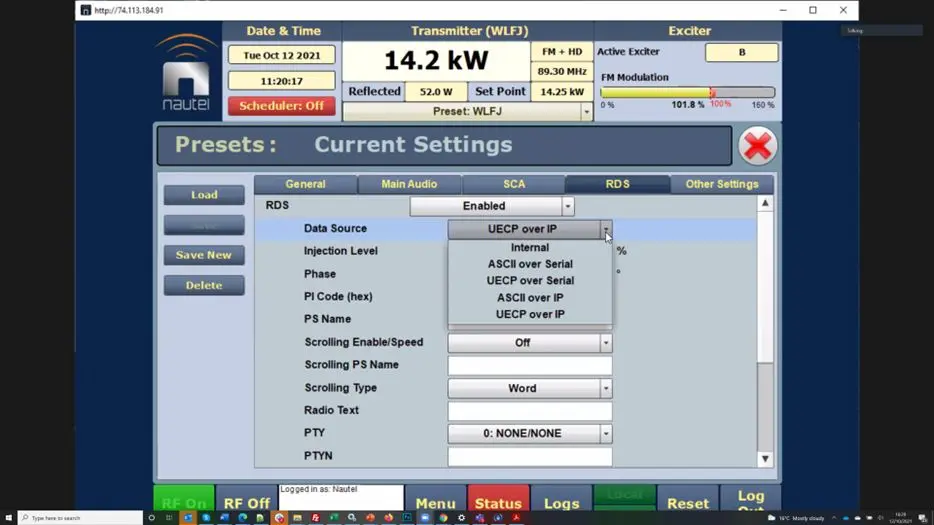
Task: Click the Reset button
Action: tap(687, 499)
